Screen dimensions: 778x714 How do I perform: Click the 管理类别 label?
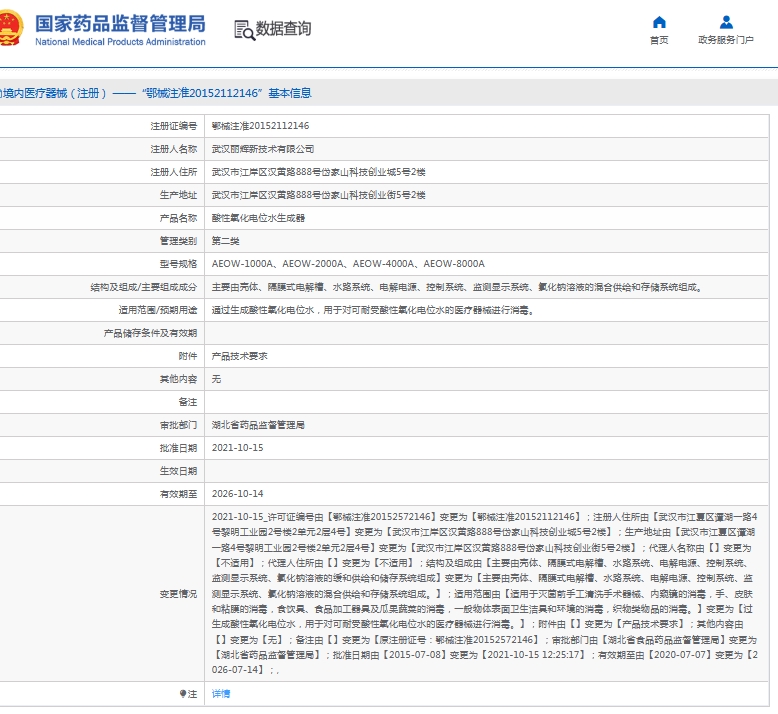click(178, 241)
